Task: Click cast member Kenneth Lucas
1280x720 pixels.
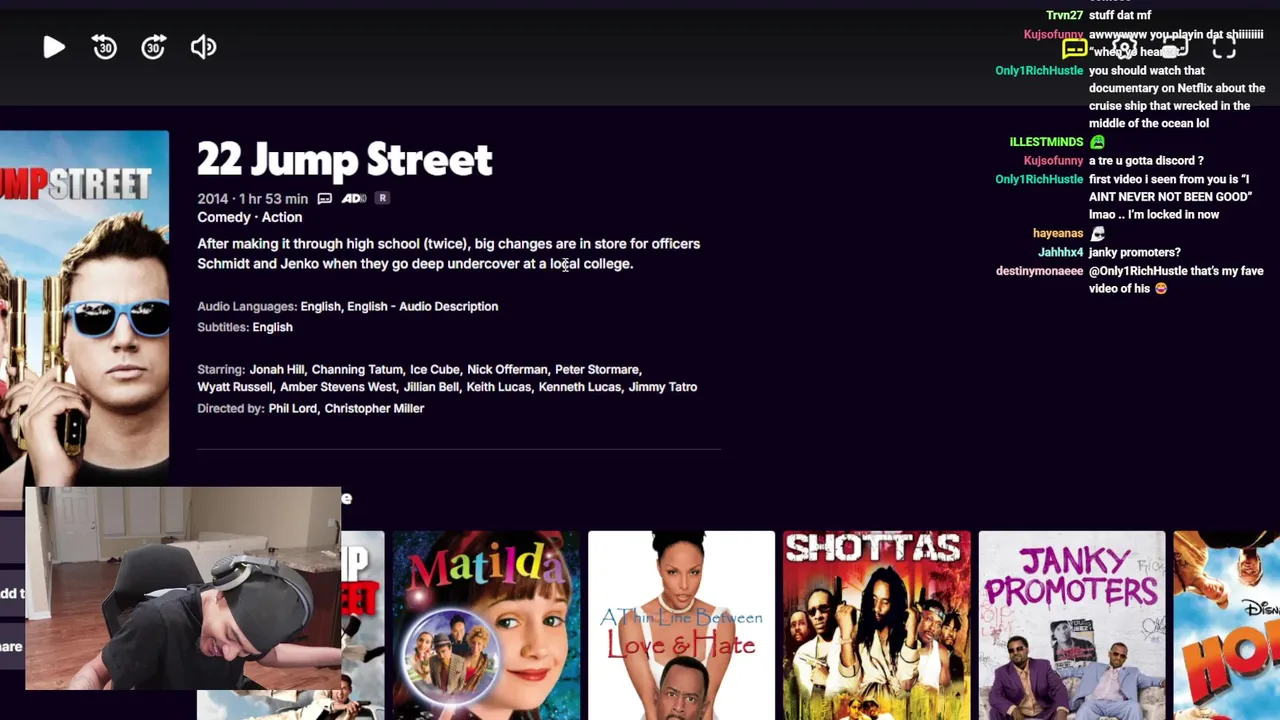Action: coord(580,387)
